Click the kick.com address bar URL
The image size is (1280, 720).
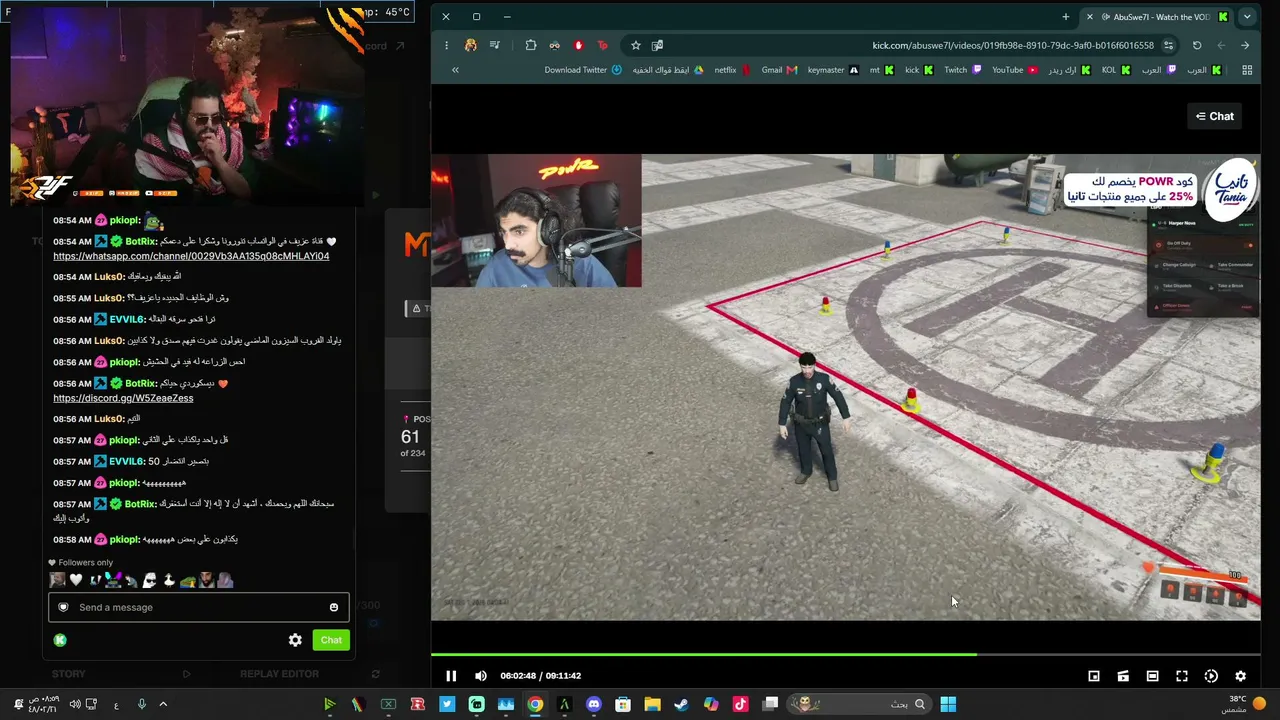tap(1013, 45)
